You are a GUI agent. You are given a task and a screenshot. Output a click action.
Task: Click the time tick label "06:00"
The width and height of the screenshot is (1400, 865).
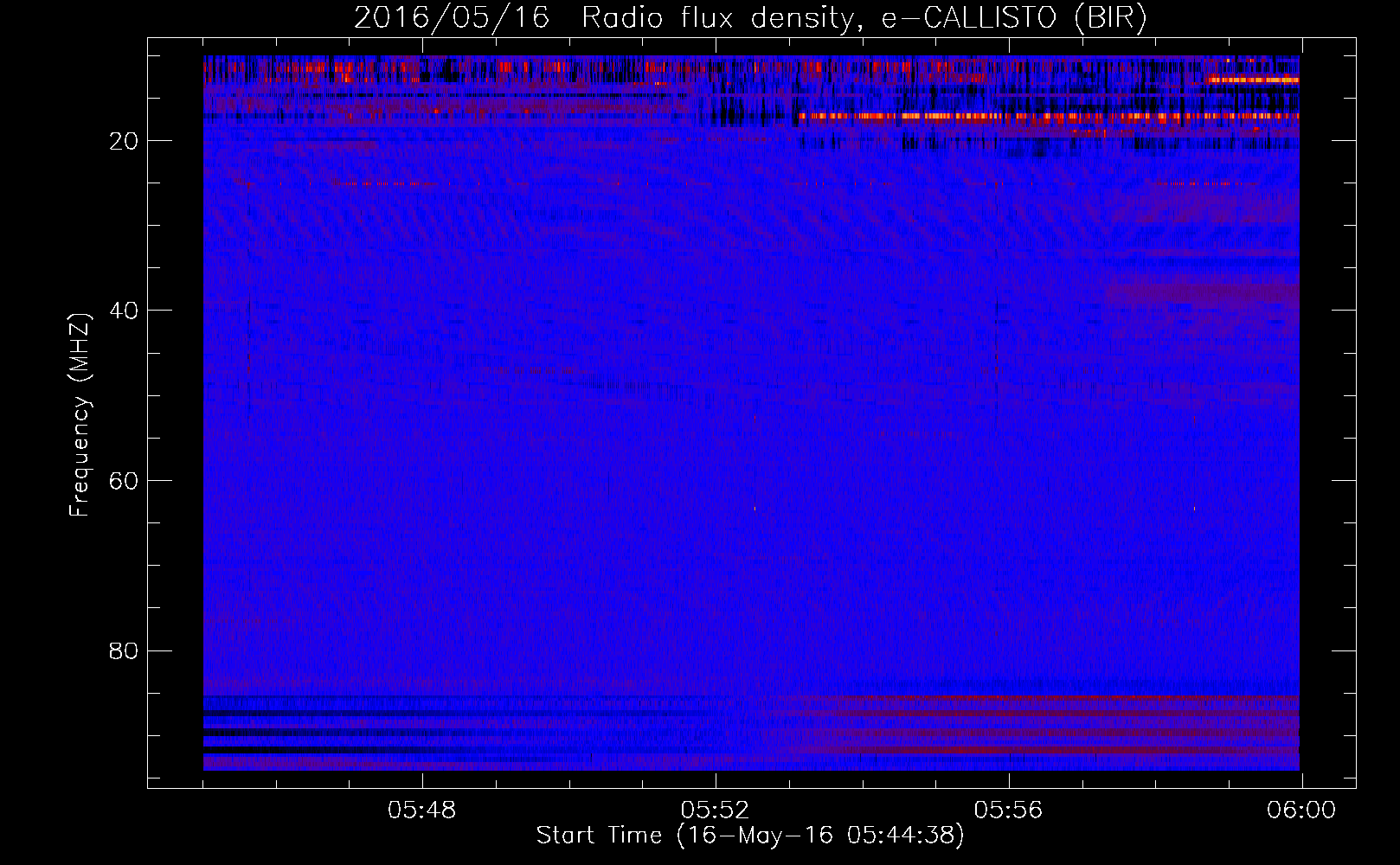[1301, 811]
